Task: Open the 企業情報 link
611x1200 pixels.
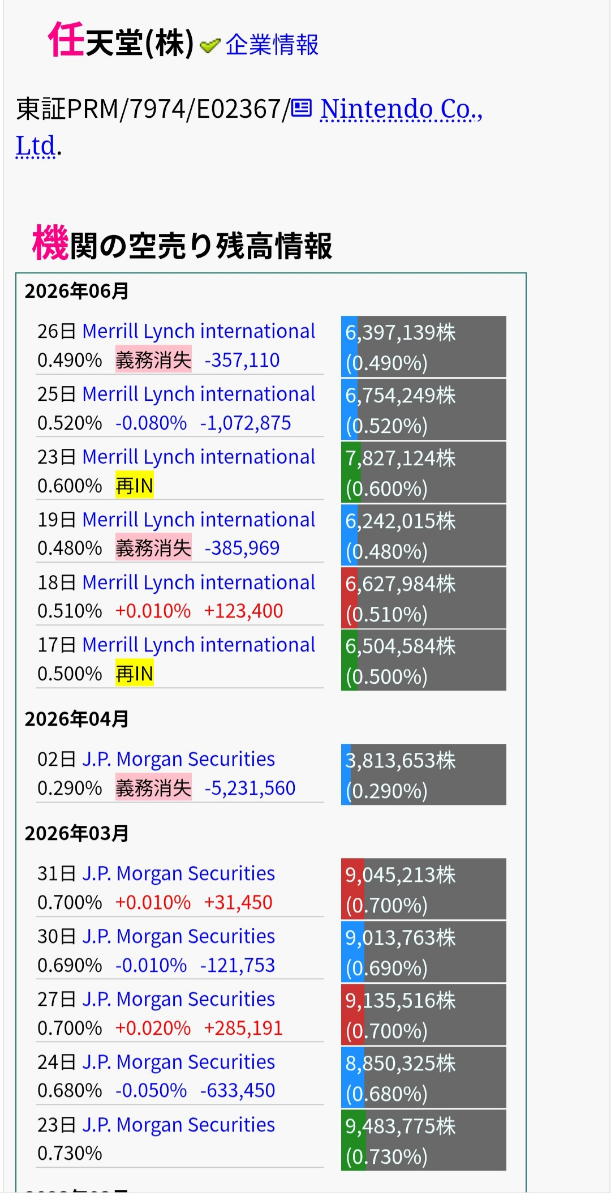Action: (x=272, y=45)
